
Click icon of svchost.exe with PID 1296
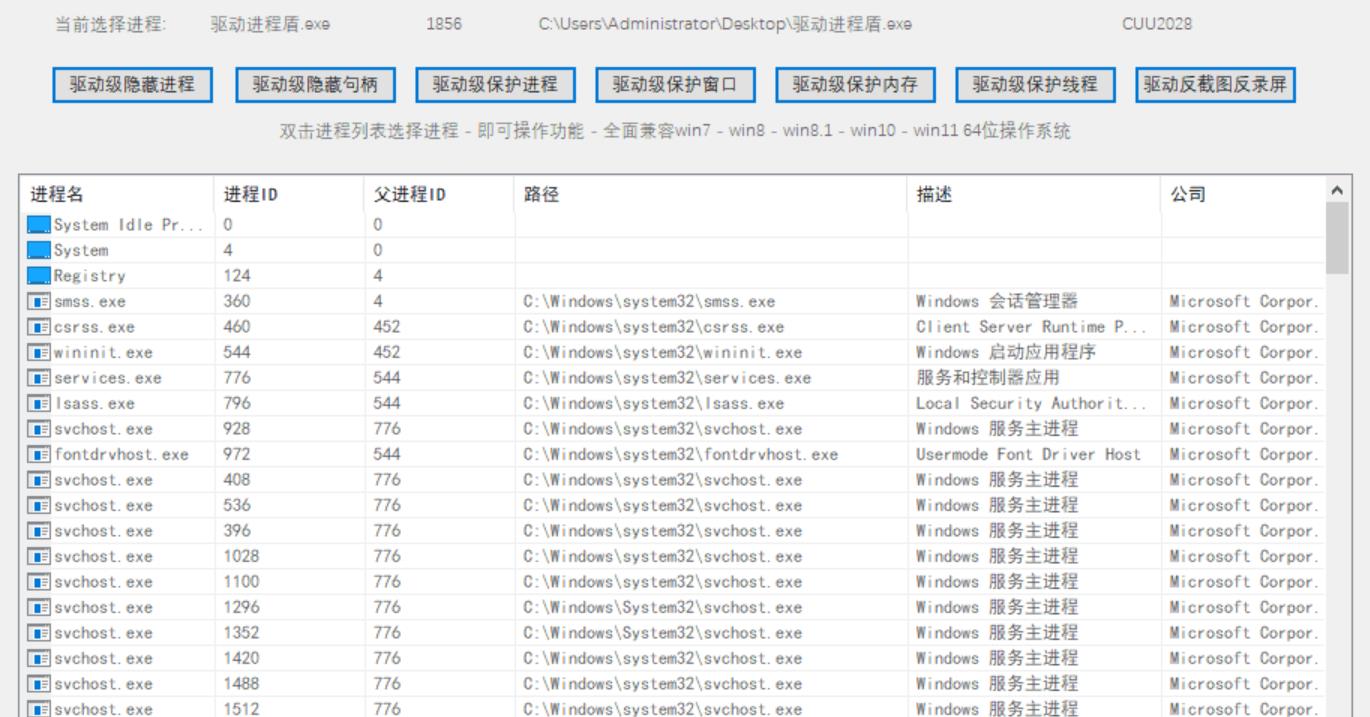pos(39,608)
